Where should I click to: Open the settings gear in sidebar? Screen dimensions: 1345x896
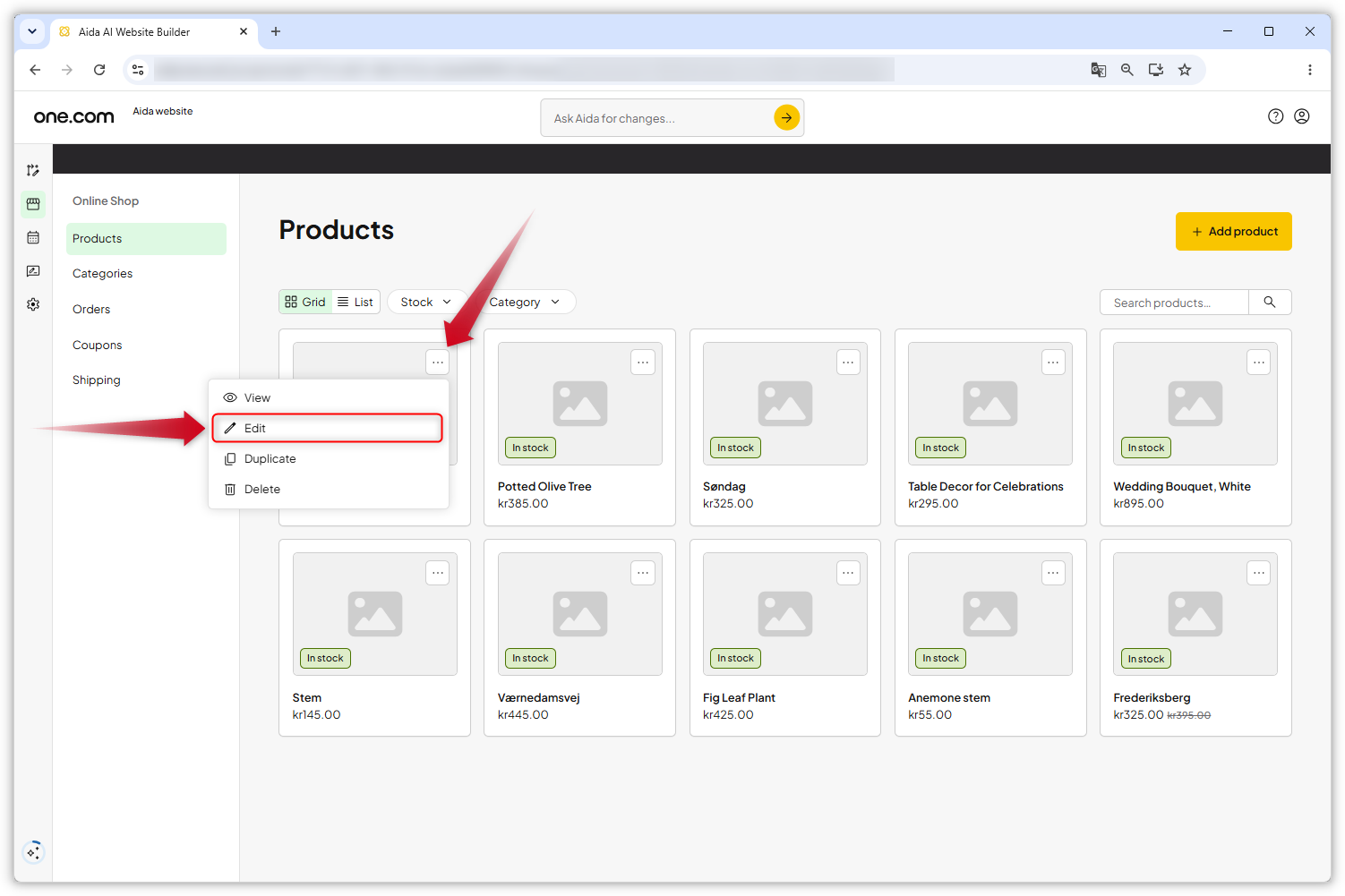click(33, 304)
